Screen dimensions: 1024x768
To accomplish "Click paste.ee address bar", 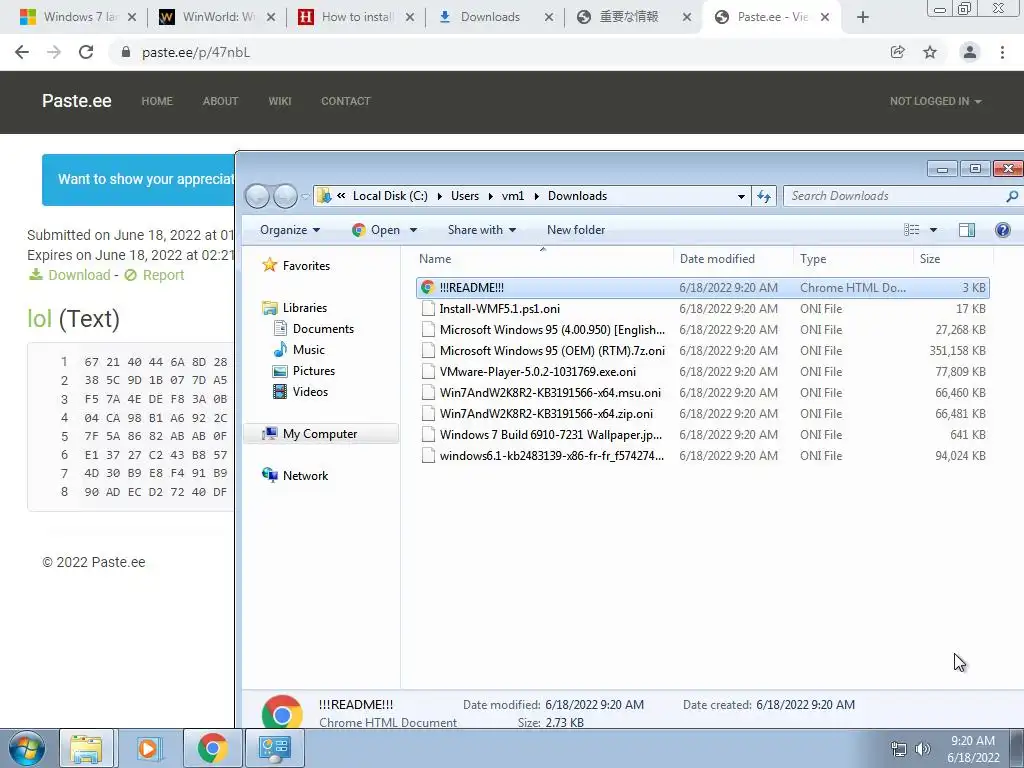I will point(496,52).
